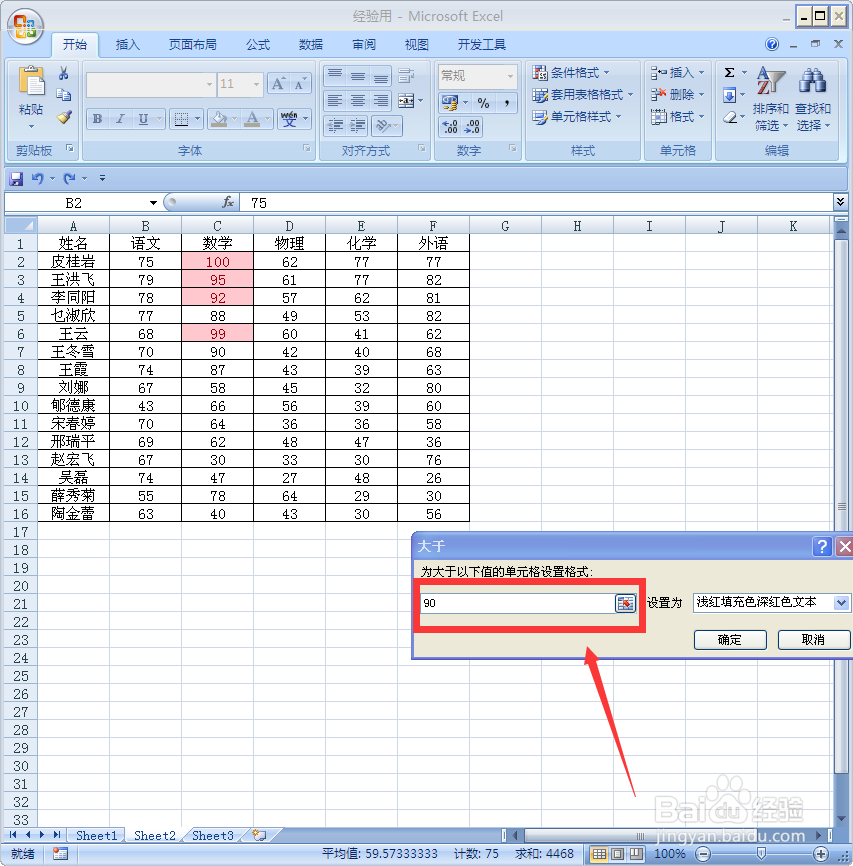853x866 pixels.
Task: Apply accounting number format
Action: (x=450, y=102)
